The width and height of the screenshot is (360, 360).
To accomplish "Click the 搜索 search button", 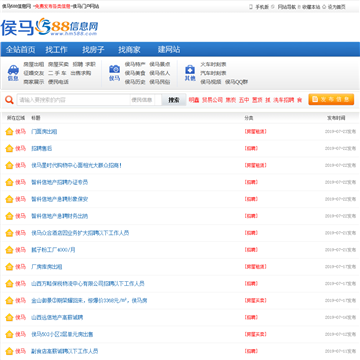I will click(x=174, y=100).
